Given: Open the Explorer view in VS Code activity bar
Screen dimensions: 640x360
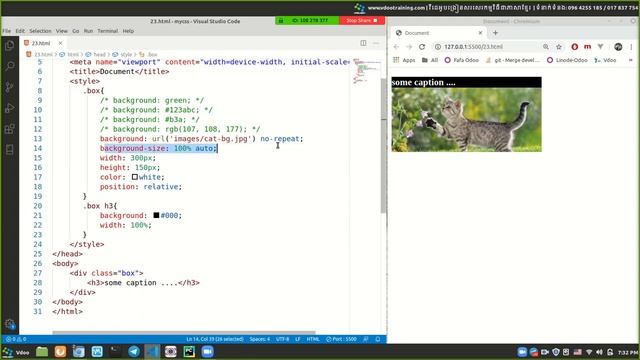Looking at the screenshot, I should [10, 45].
